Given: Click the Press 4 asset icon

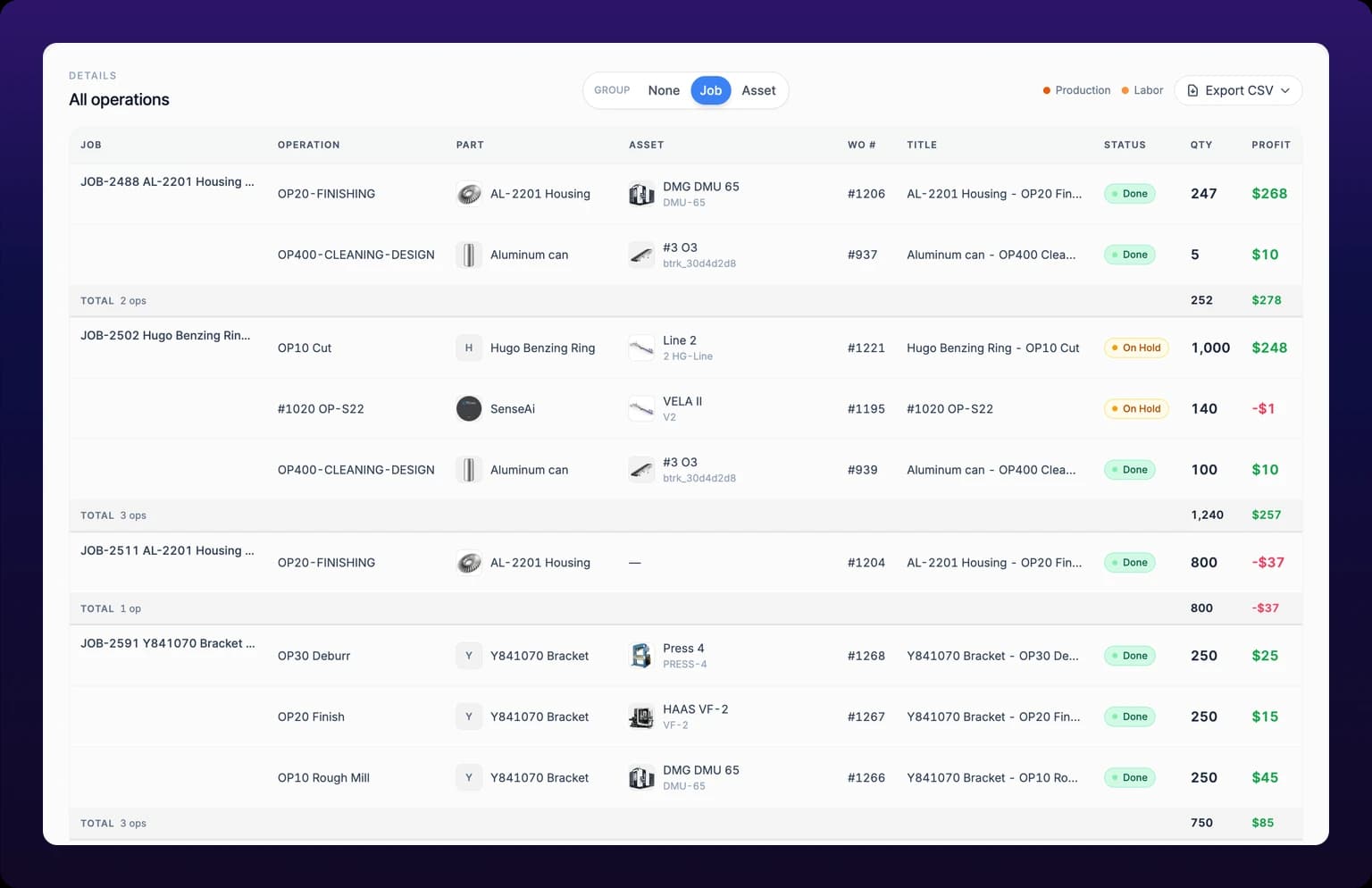Looking at the screenshot, I should tap(641, 655).
